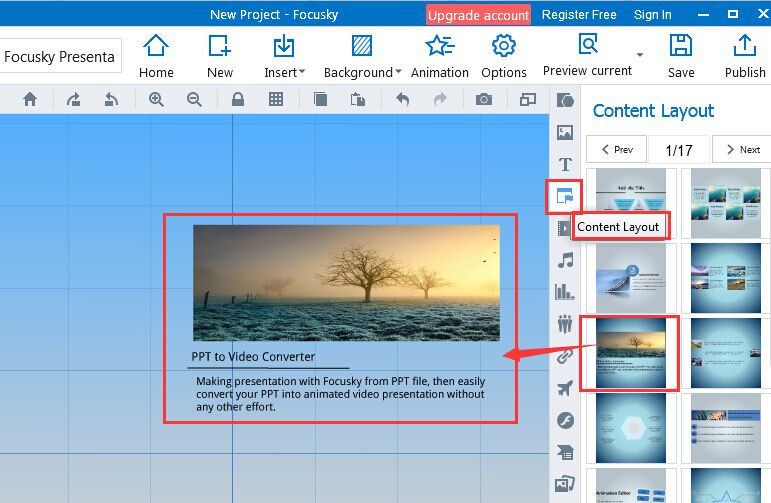Open the slideshow gallery sidebar tool
Screen dimensions: 771x503
click(x=565, y=484)
